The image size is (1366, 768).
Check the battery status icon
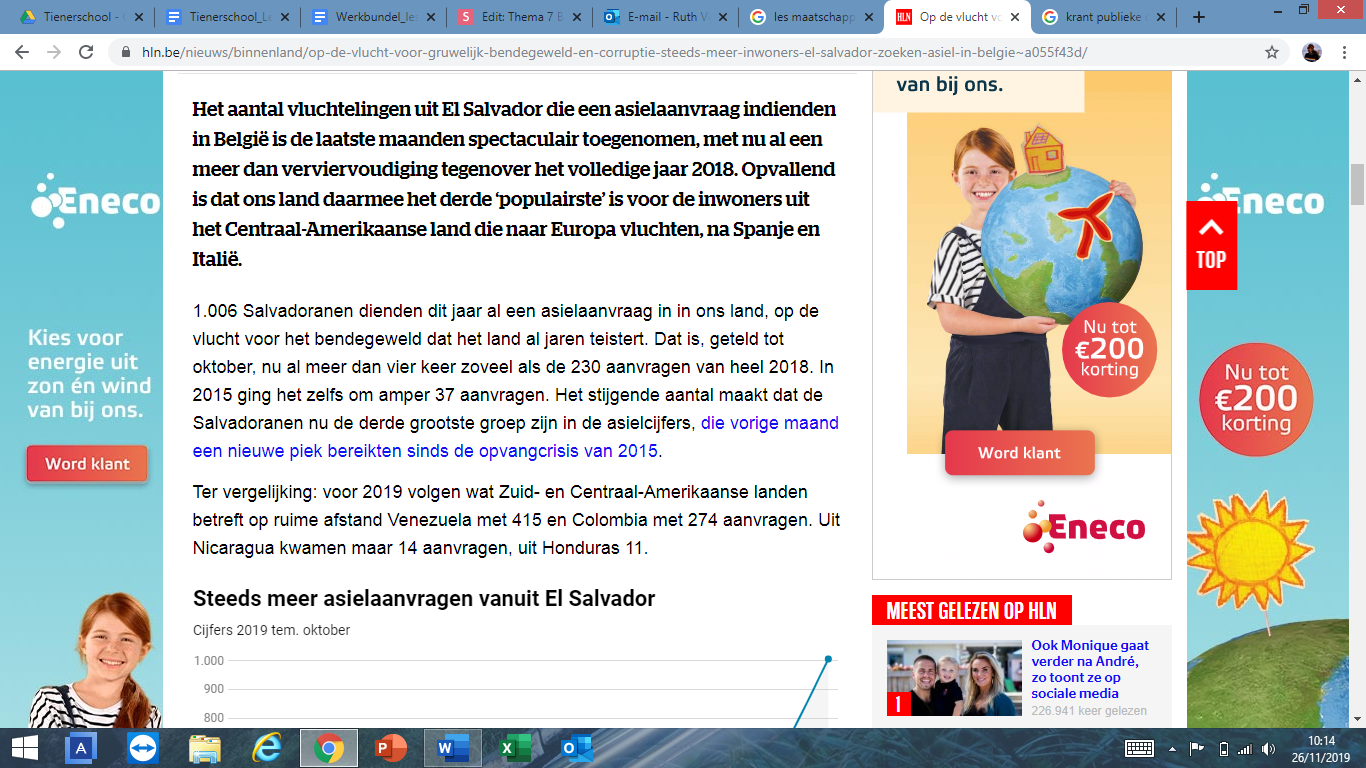tap(1222, 748)
